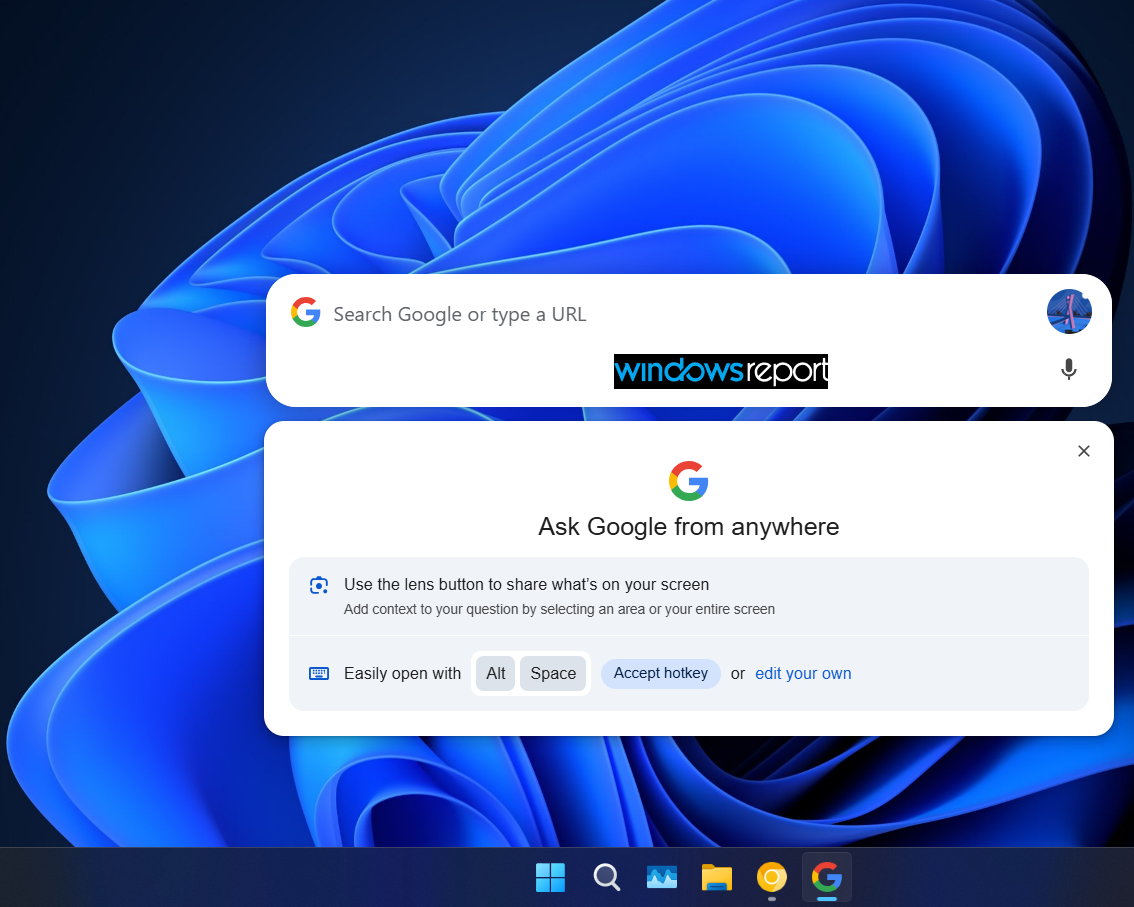This screenshot has width=1134, height=907.
Task: Click the windowsreport logo banner
Action: coord(720,371)
